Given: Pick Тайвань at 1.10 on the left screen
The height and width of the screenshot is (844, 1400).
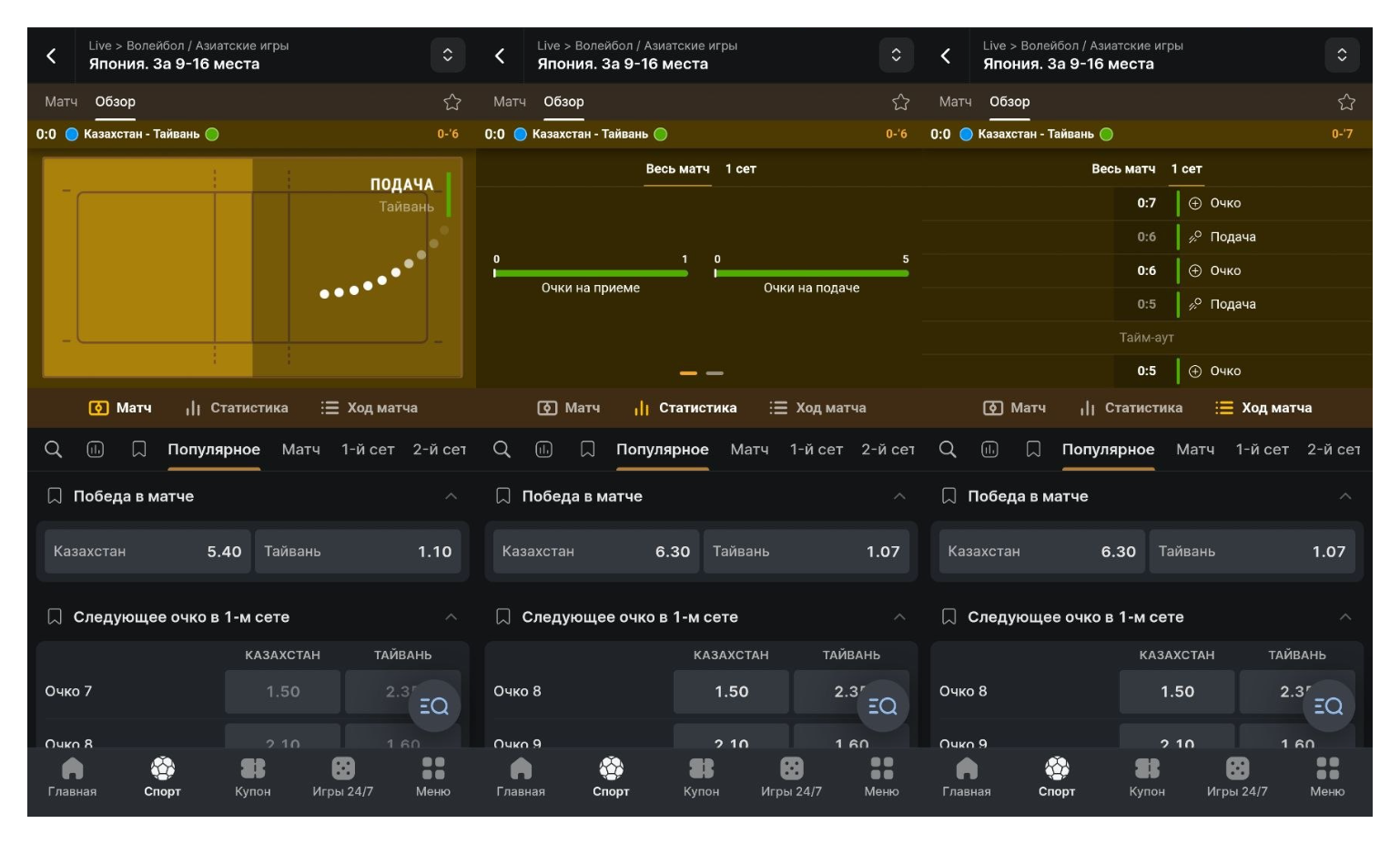Looking at the screenshot, I should pos(358,552).
